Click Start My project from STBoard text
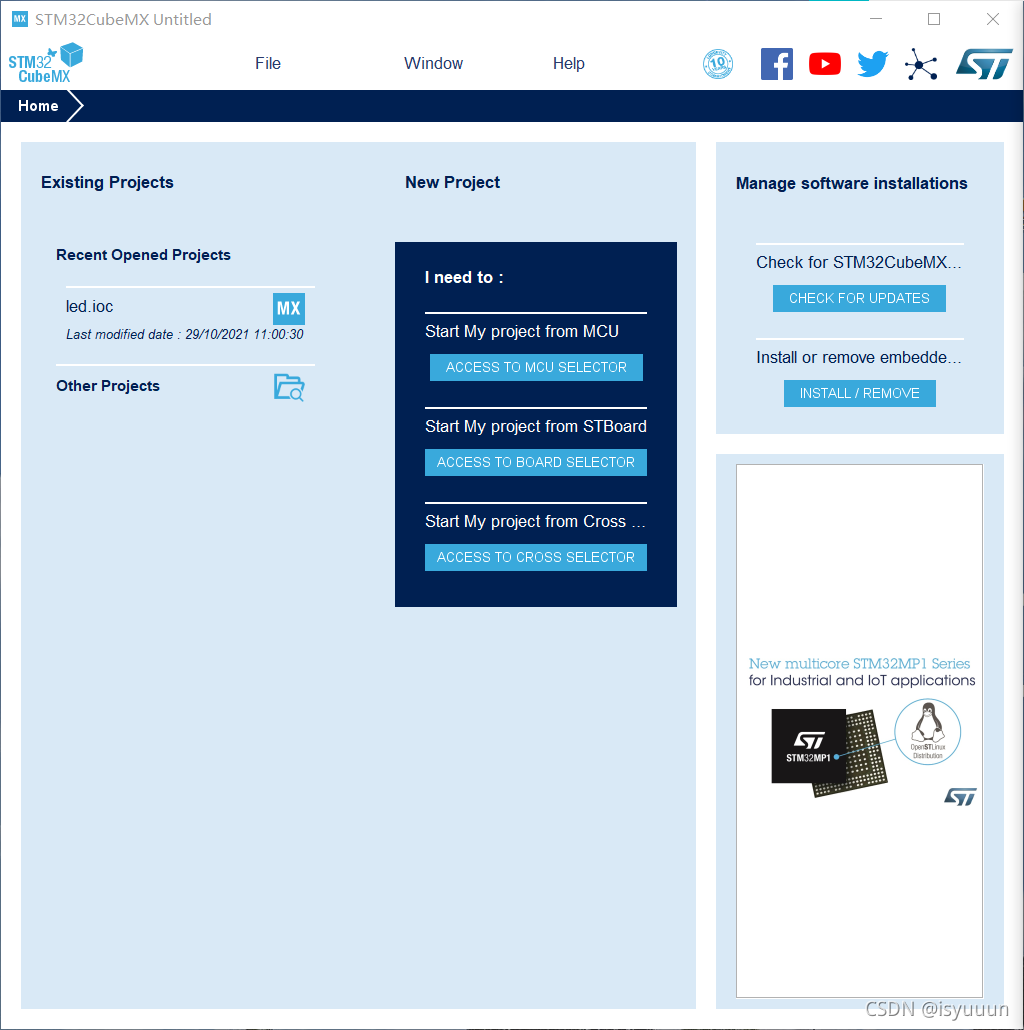Viewport: 1024px width, 1030px height. pos(535,426)
